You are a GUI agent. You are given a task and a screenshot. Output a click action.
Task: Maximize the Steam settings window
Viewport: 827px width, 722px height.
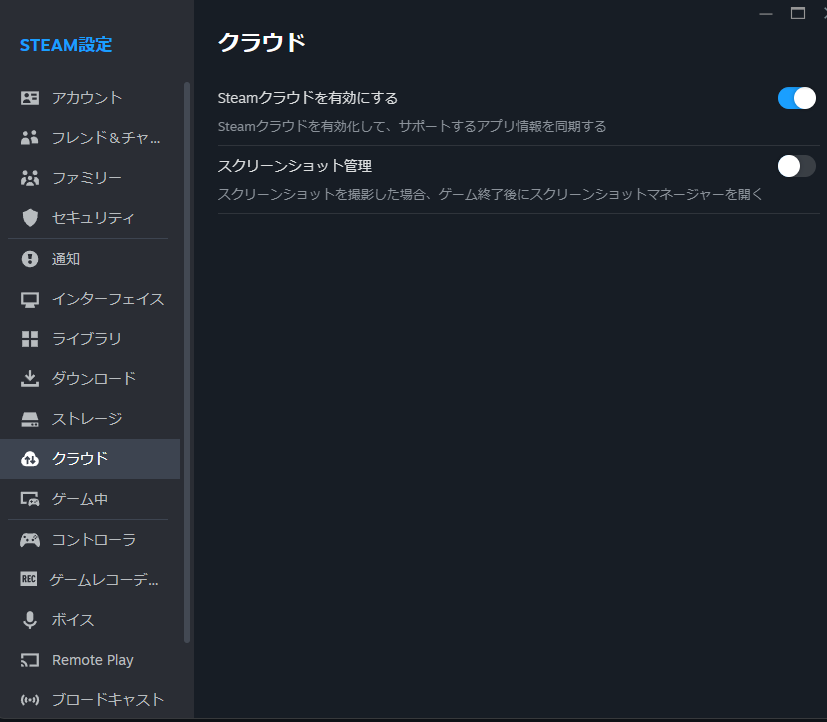coord(797,13)
